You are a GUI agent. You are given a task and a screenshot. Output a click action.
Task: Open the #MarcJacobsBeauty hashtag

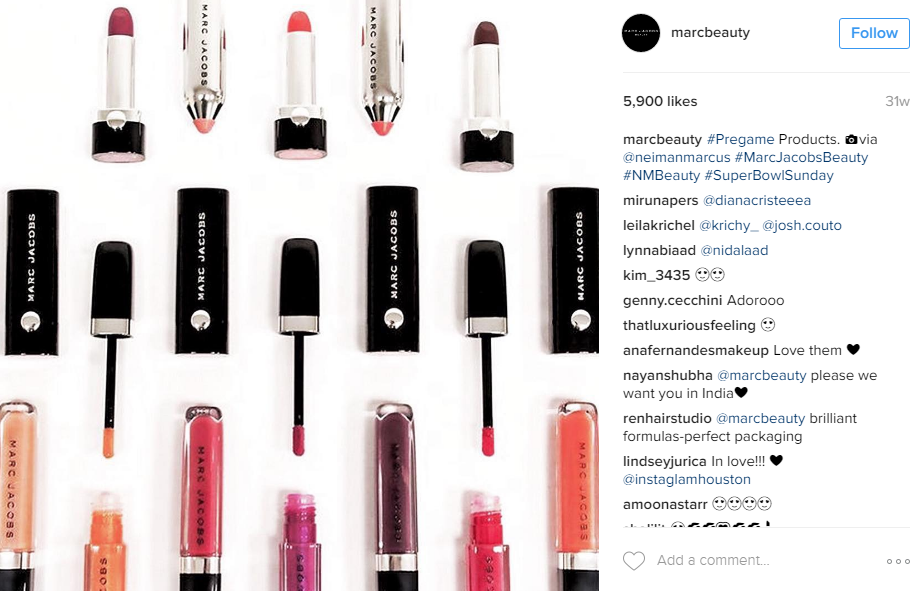click(802, 158)
